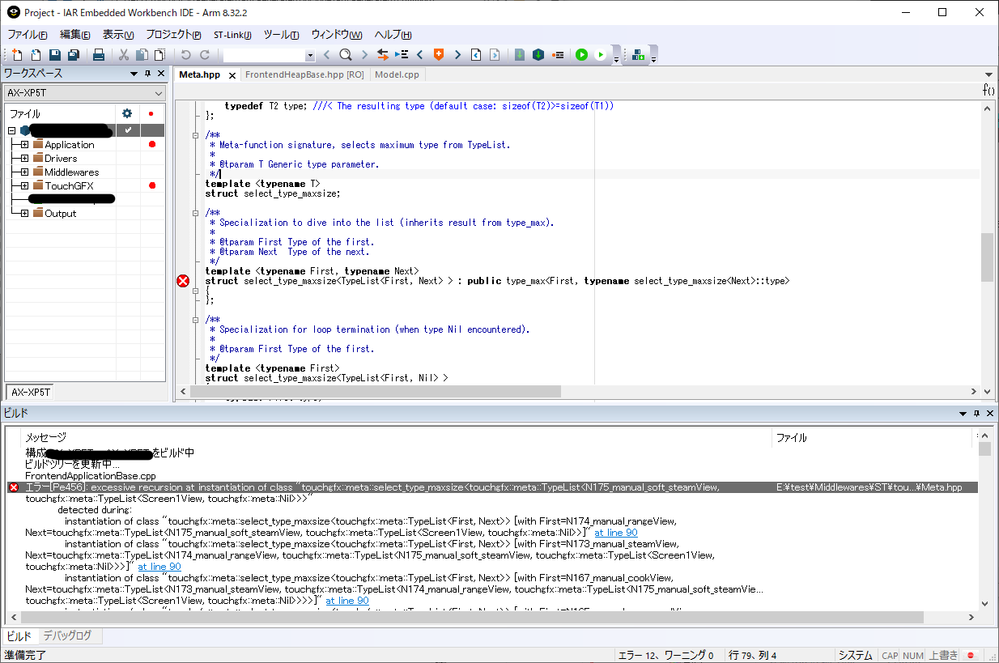
Task: Open the デバッグログ tab
Action: click(x=67, y=636)
